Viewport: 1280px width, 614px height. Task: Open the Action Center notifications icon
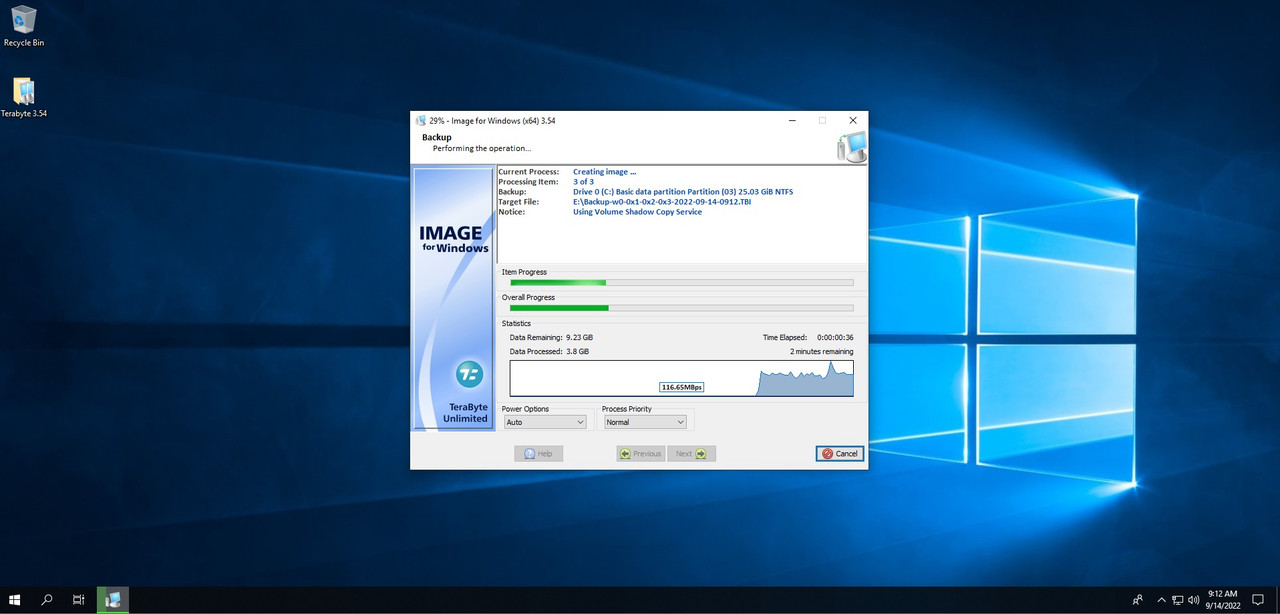(1258, 600)
